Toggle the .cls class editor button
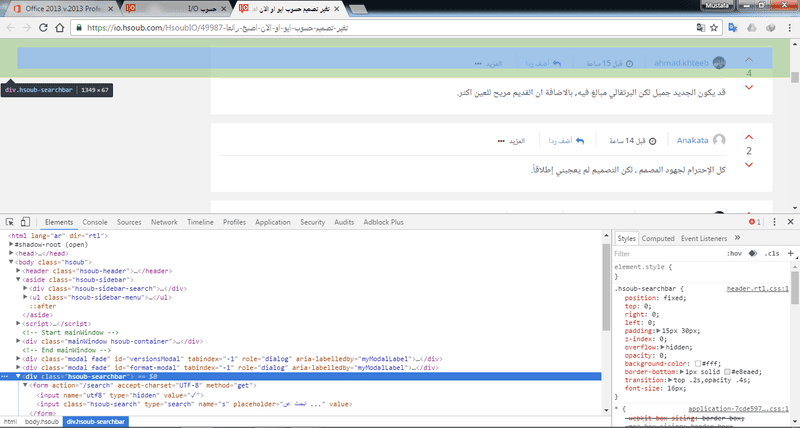Screen dimensions: 800x428 click(x=771, y=254)
